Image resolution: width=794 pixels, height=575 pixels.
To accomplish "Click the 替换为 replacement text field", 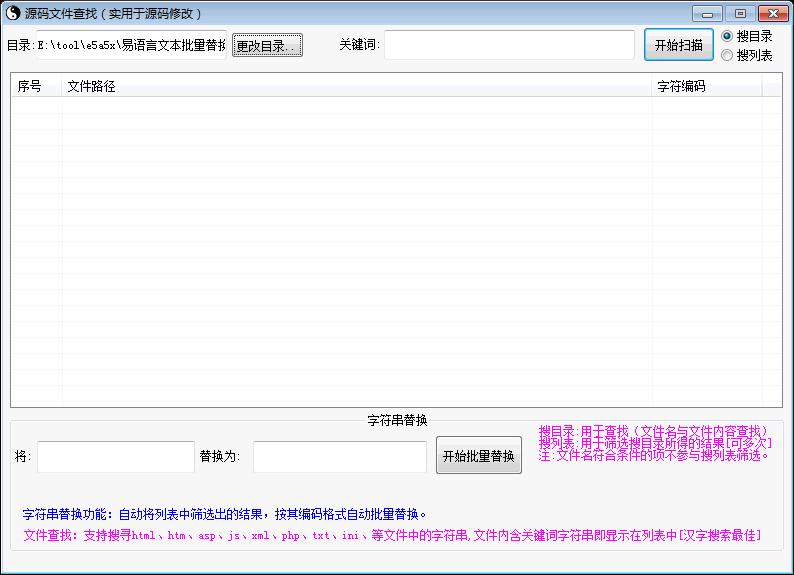I will (x=339, y=457).
